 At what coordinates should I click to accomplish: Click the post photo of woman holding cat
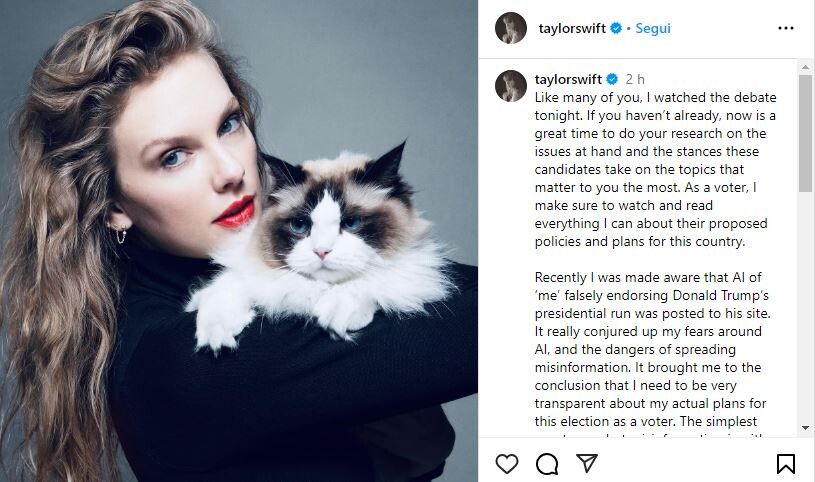(x=239, y=241)
